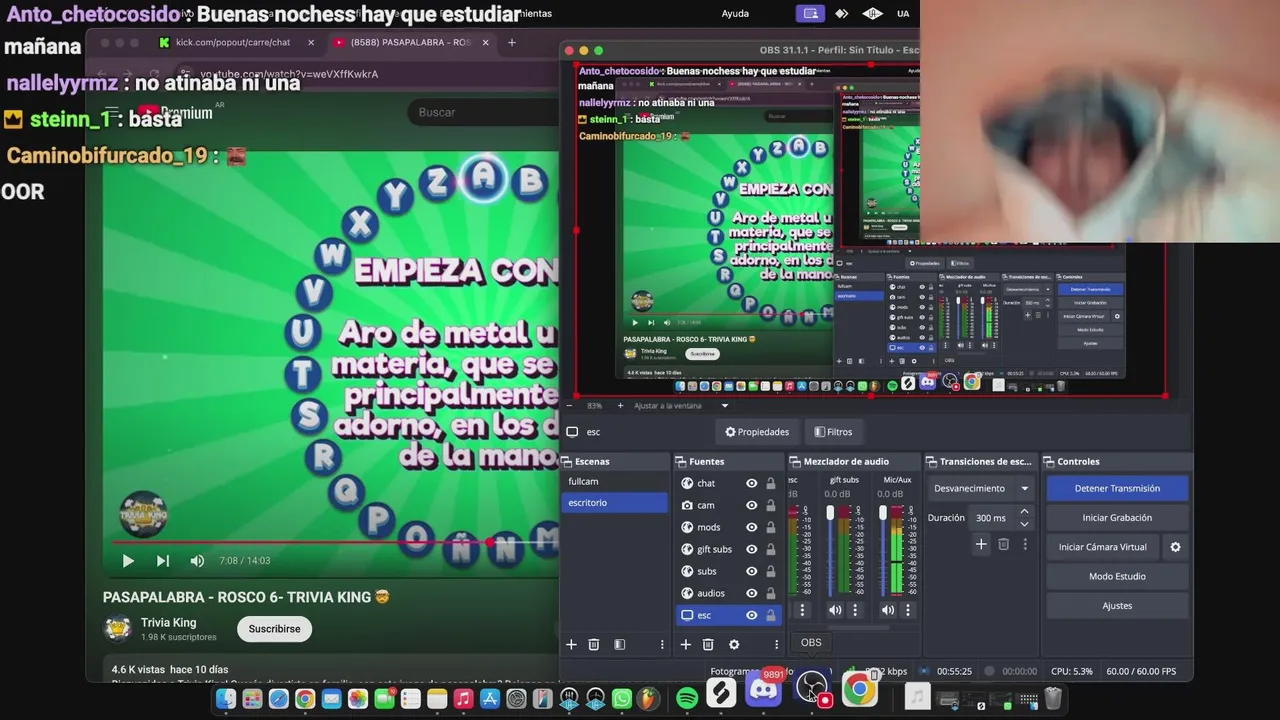Mute the Mic/Aux audio channel

[x=888, y=610]
